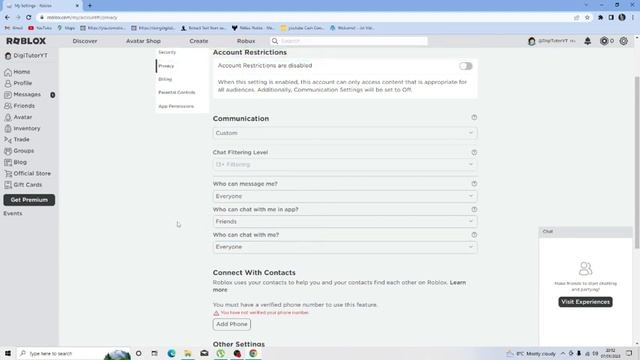The width and height of the screenshot is (640, 360).
Task: Open the Events link in the sidebar
Action: pos(13,213)
